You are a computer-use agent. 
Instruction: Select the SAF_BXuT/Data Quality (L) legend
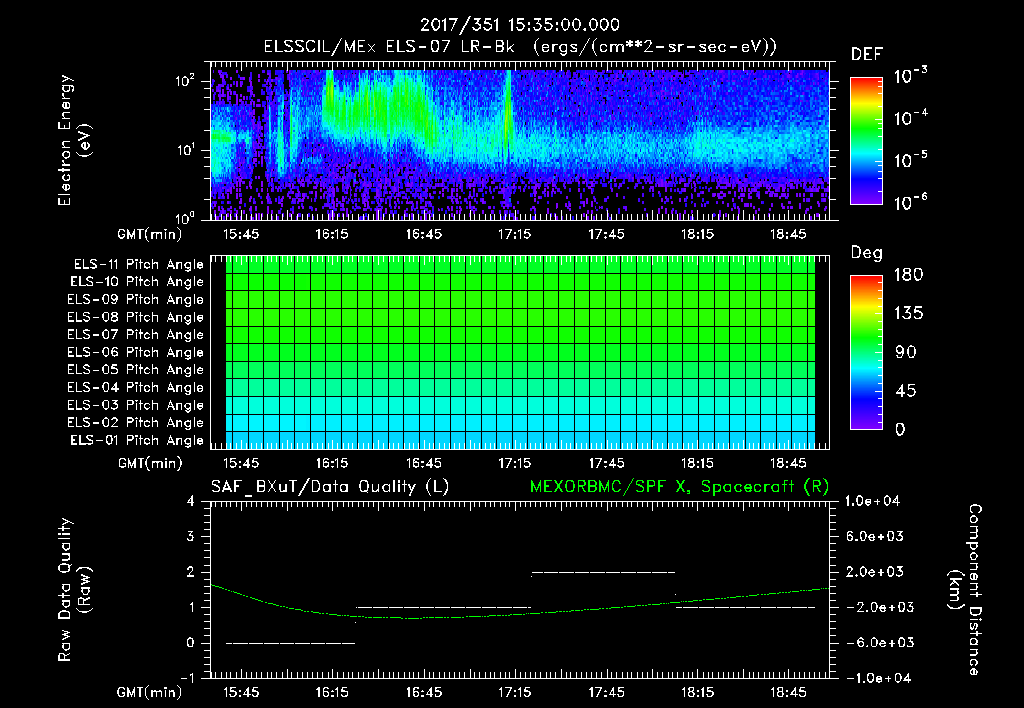[330, 487]
